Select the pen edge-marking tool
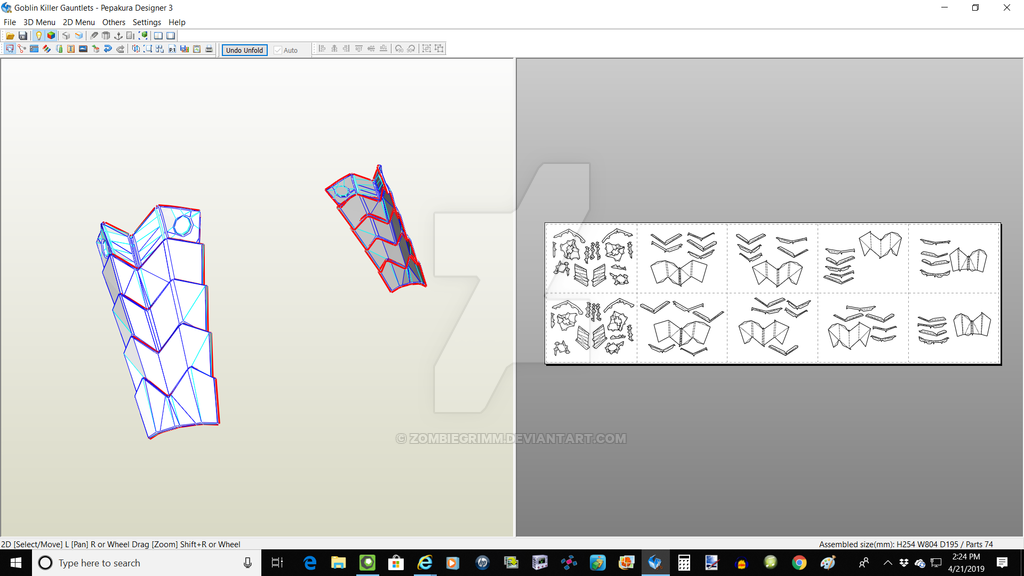 point(93,36)
